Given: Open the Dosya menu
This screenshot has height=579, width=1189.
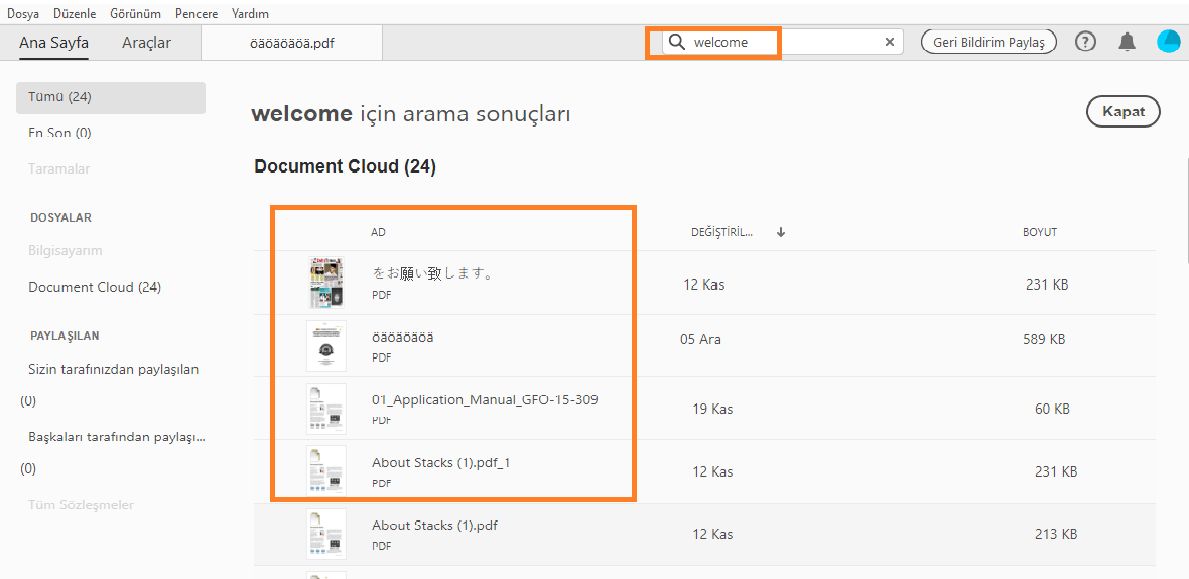Looking at the screenshot, I should [22, 13].
